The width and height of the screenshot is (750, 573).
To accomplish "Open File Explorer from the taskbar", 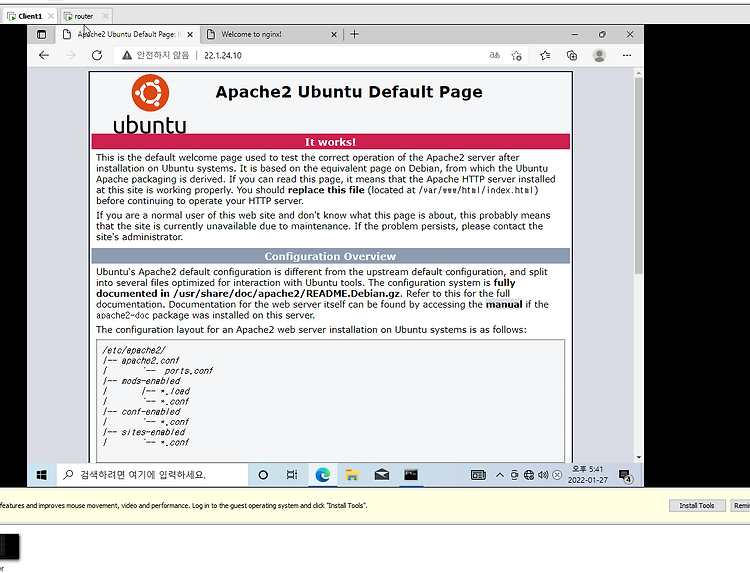I will (352, 475).
